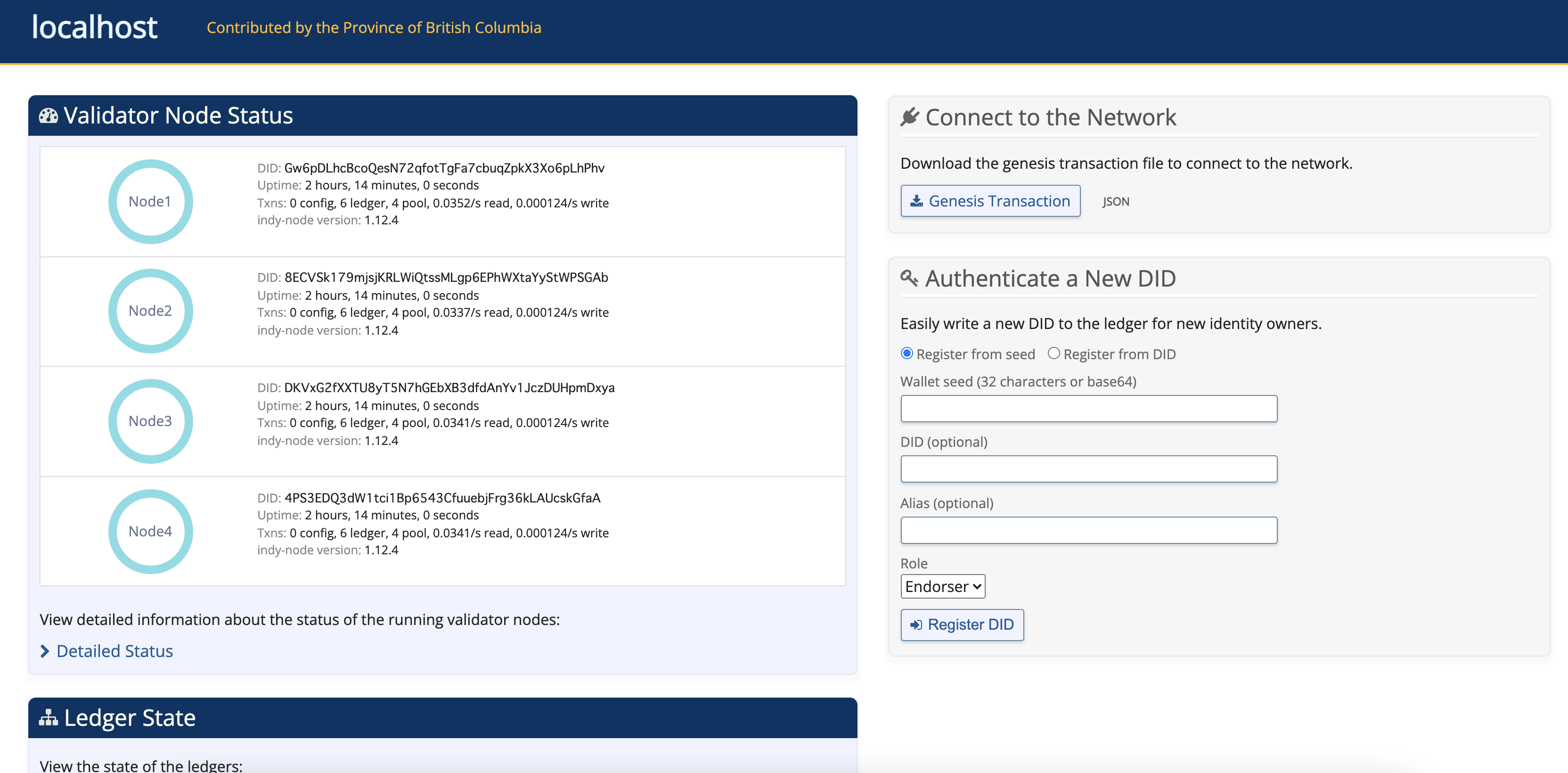Click the Node2 status ring
Screen dimensions: 1568x773
point(150,311)
